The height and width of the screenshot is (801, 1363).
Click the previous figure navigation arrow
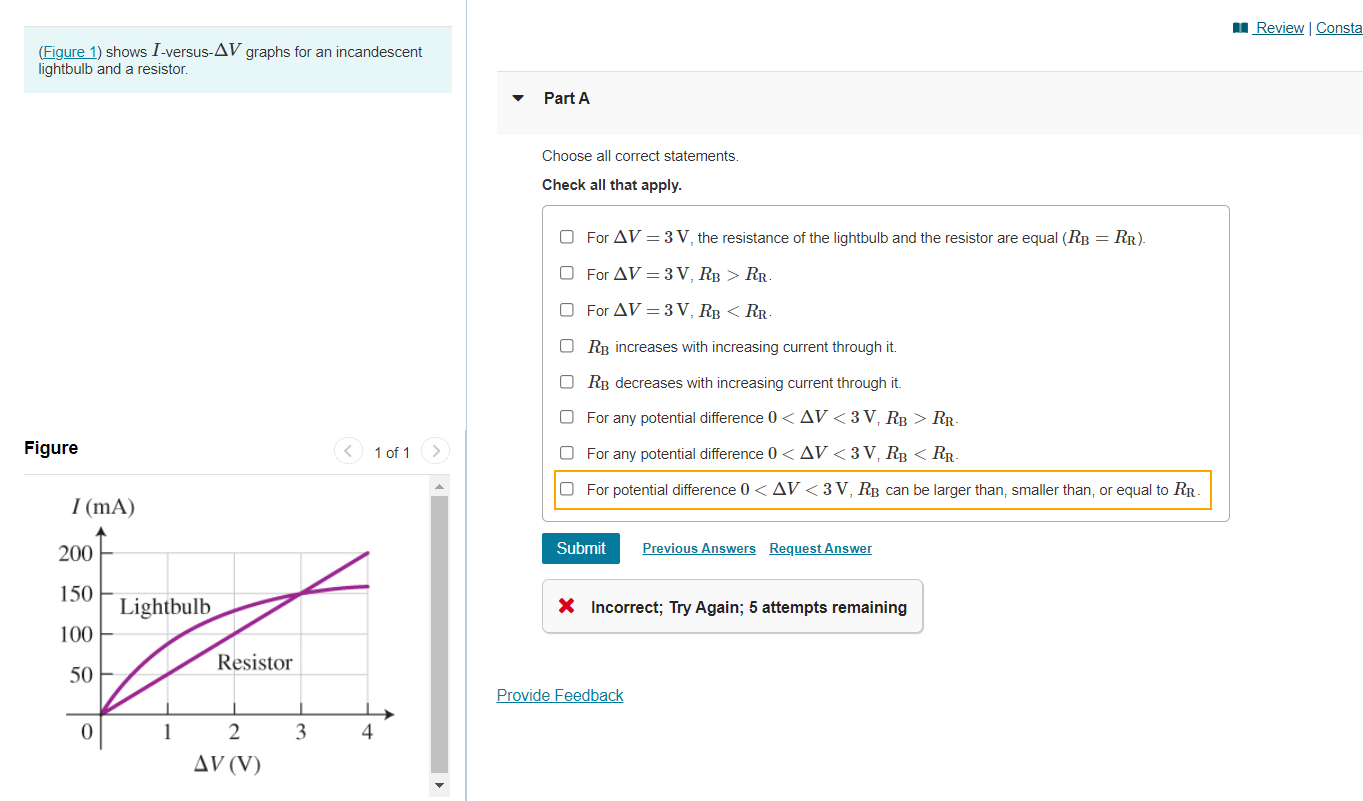(348, 451)
